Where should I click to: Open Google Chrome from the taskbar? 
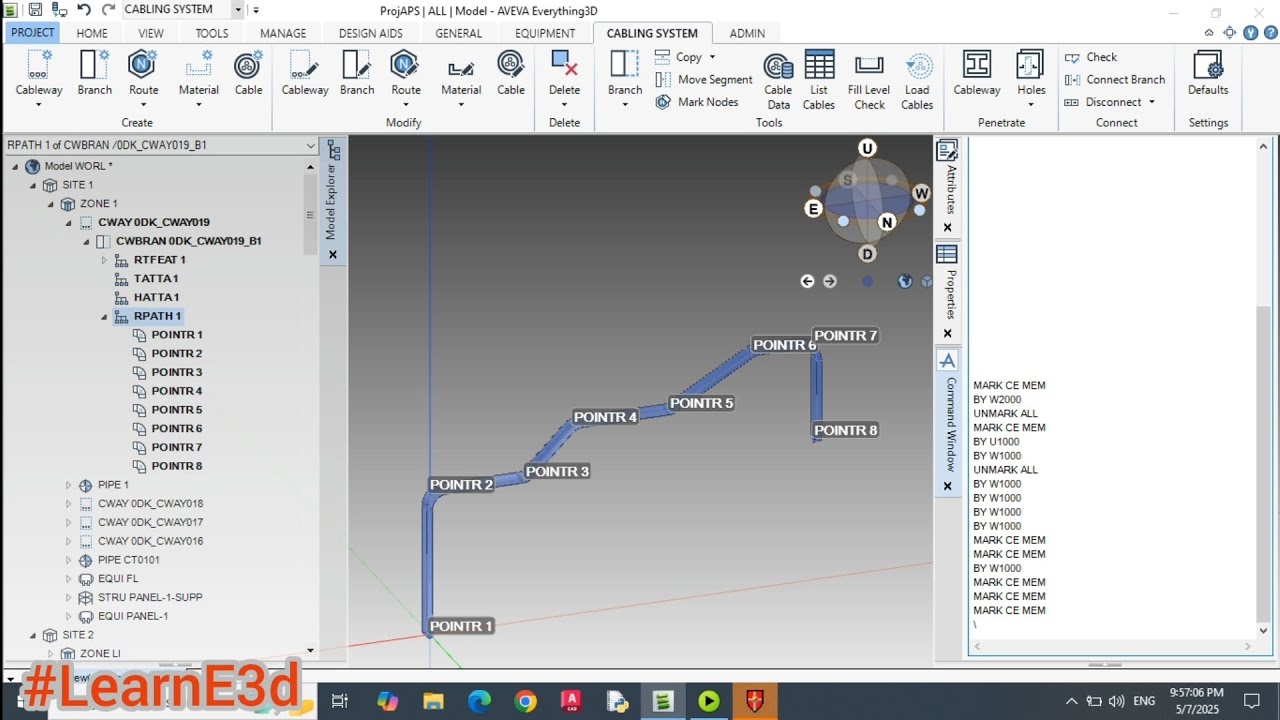tap(525, 701)
